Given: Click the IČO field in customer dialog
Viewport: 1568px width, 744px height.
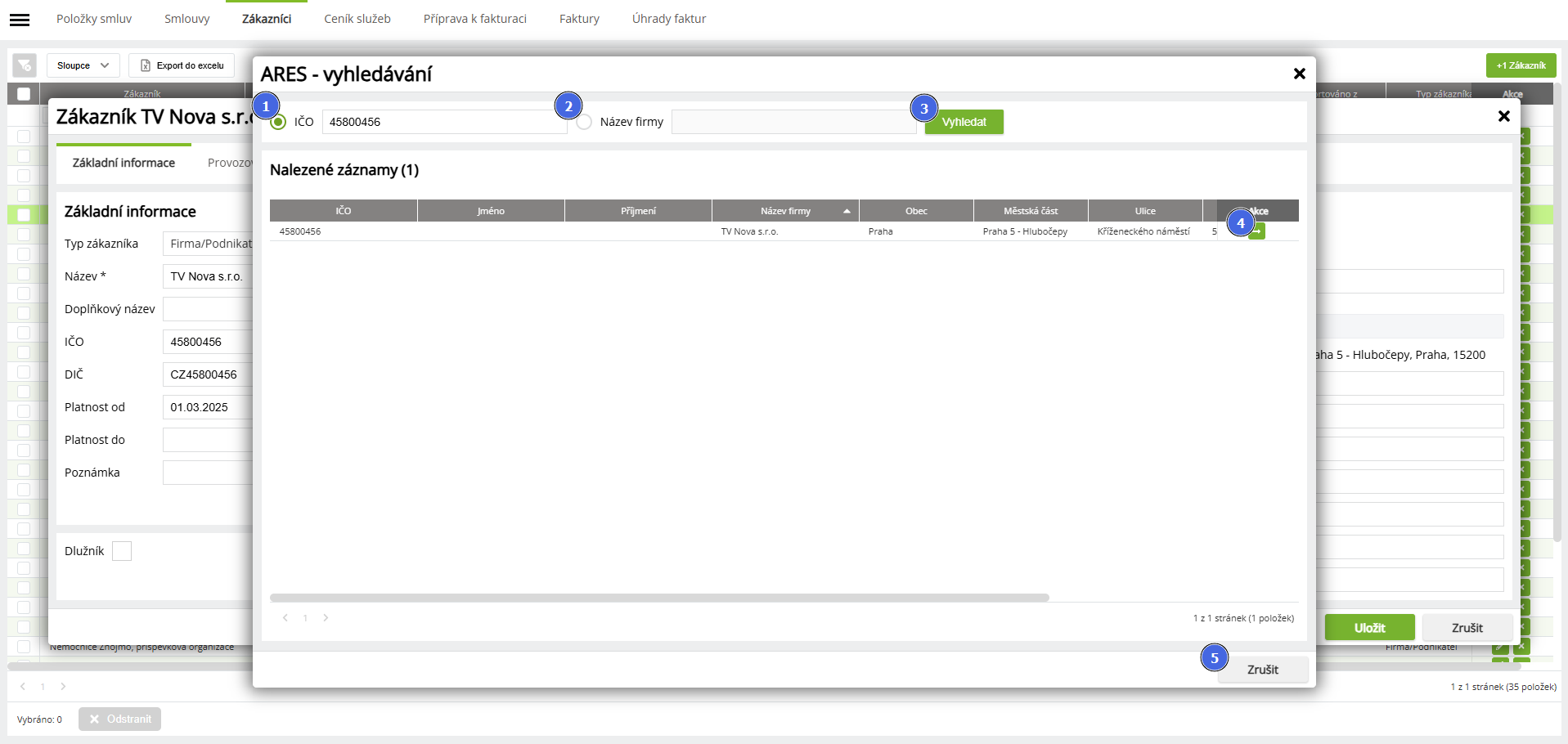Looking at the screenshot, I should point(208,342).
